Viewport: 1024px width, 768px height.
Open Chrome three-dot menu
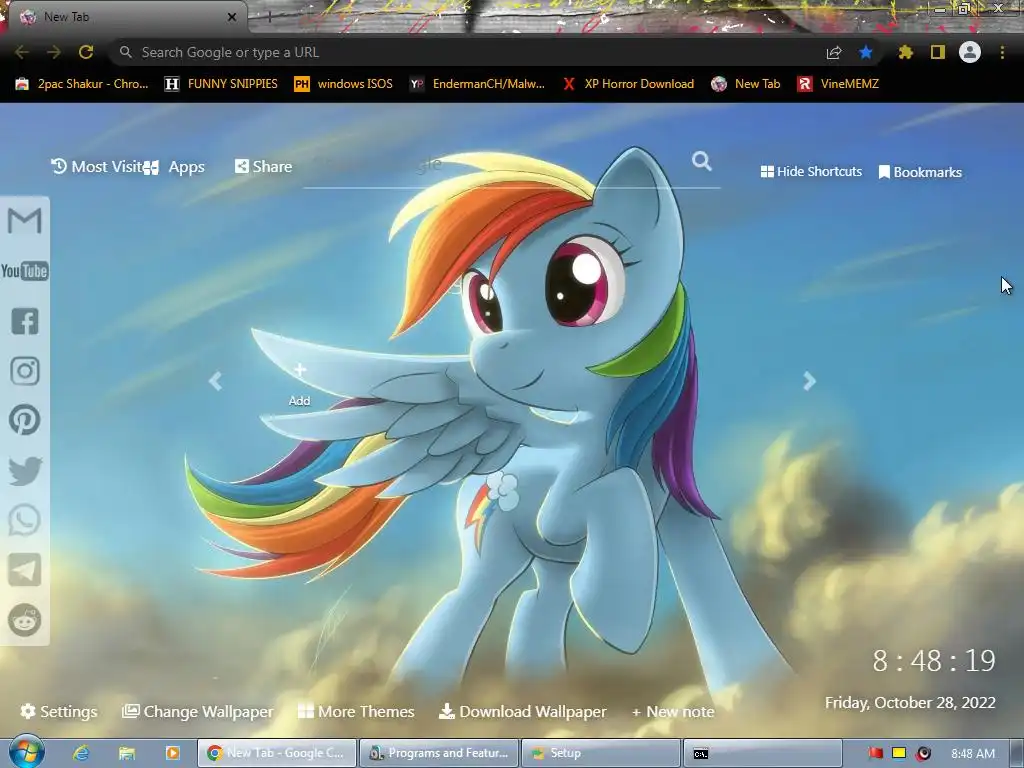(1002, 52)
